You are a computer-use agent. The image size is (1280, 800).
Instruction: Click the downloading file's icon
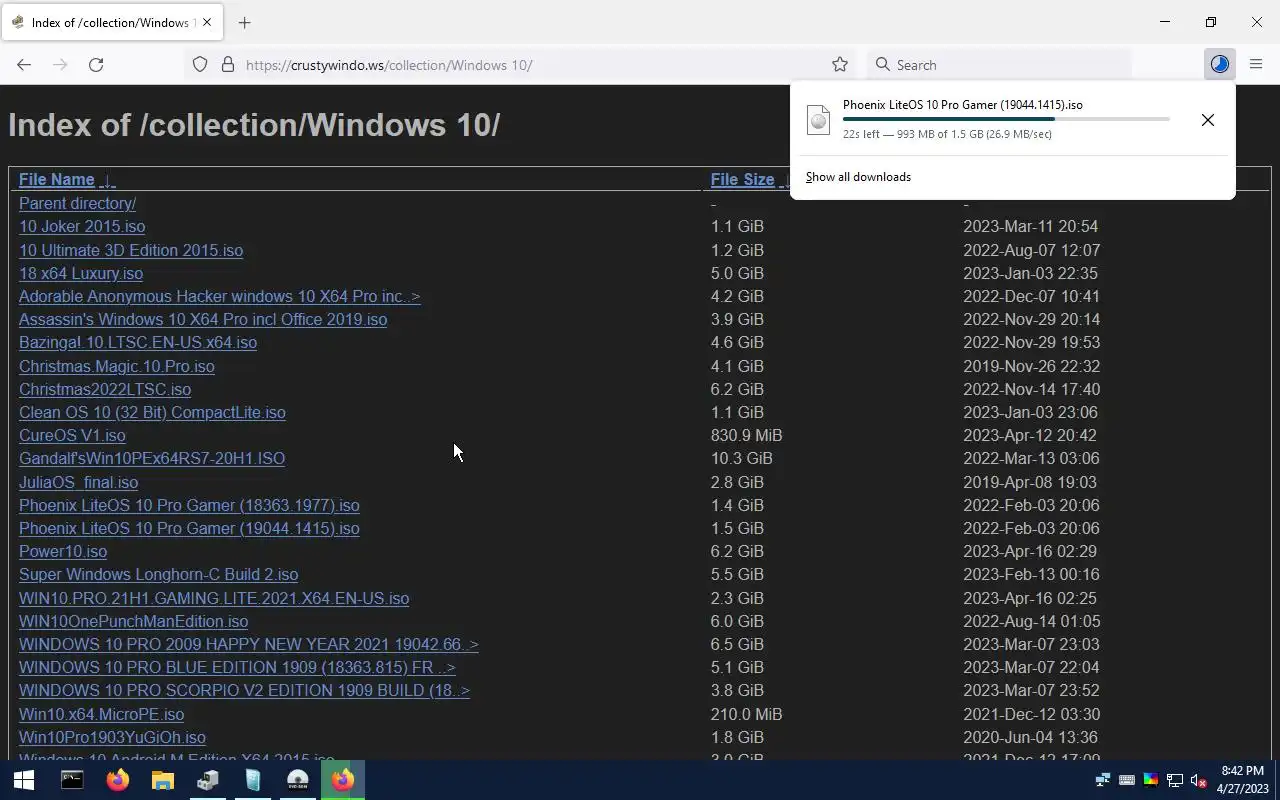click(818, 120)
